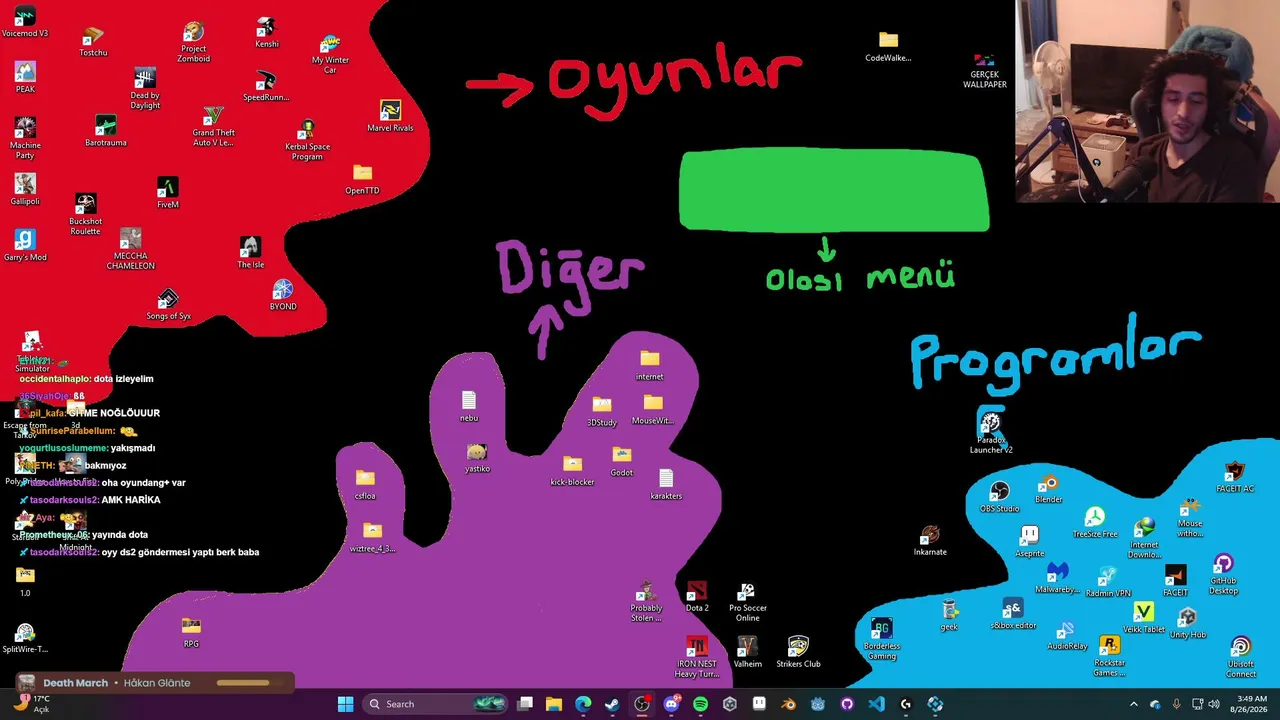Open the nebu document file
This screenshot has width=1280, height=720.
click(468, 407)
